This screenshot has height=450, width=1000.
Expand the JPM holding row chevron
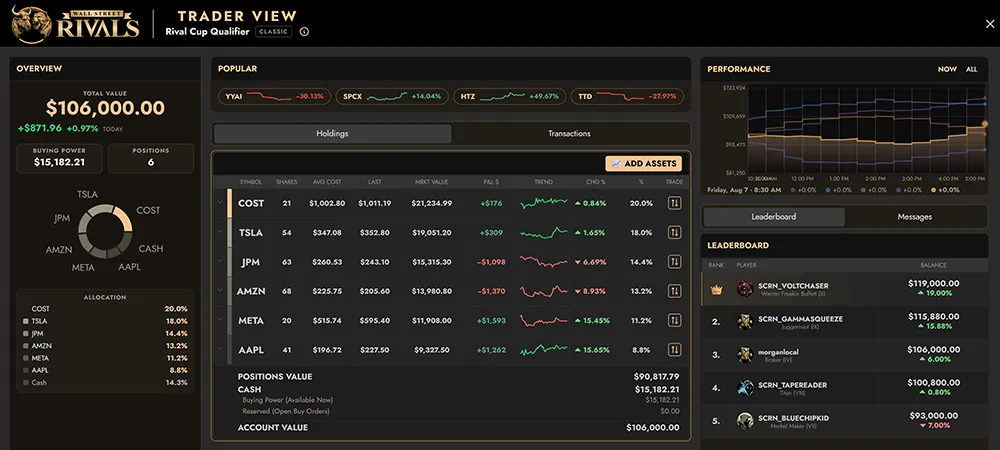[x=220, y=261]
